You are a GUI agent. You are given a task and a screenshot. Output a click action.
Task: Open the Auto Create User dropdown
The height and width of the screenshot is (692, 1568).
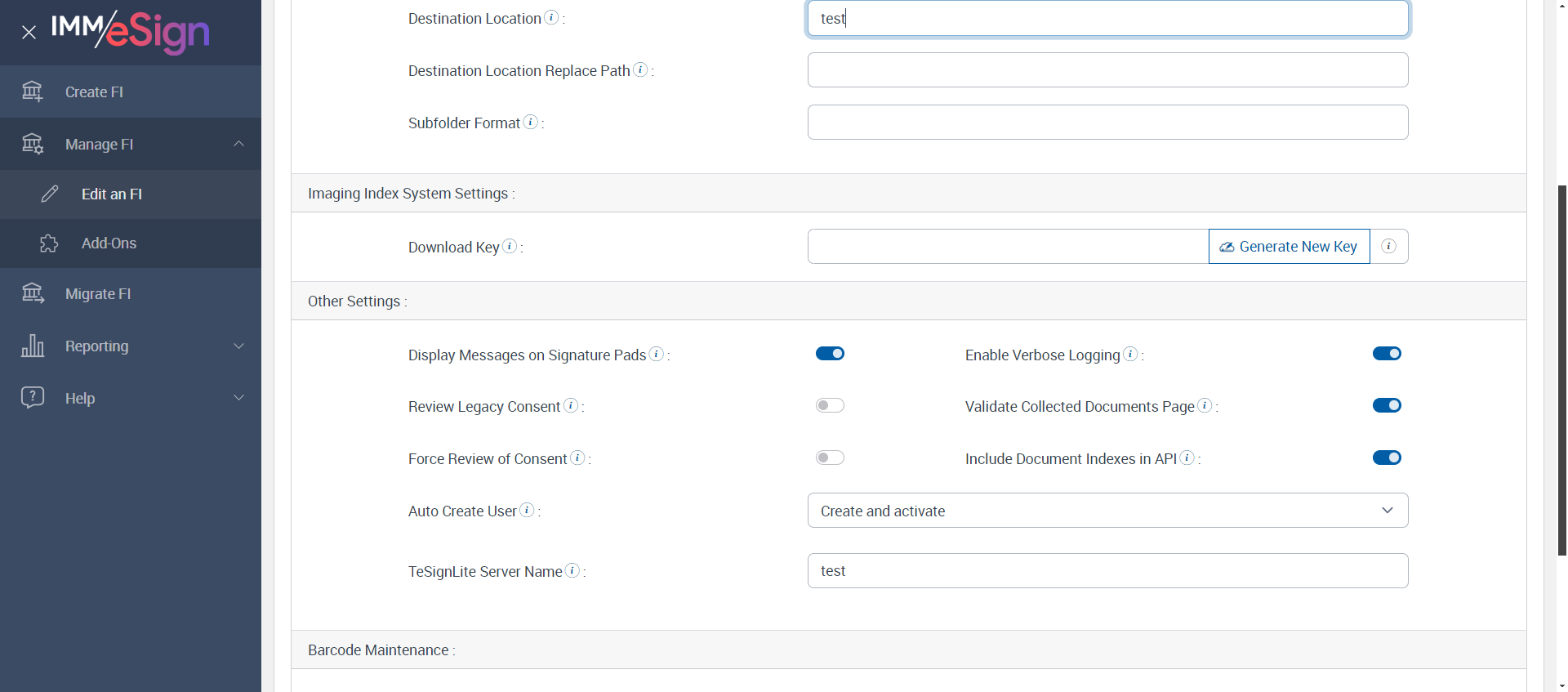point(1107,511)
